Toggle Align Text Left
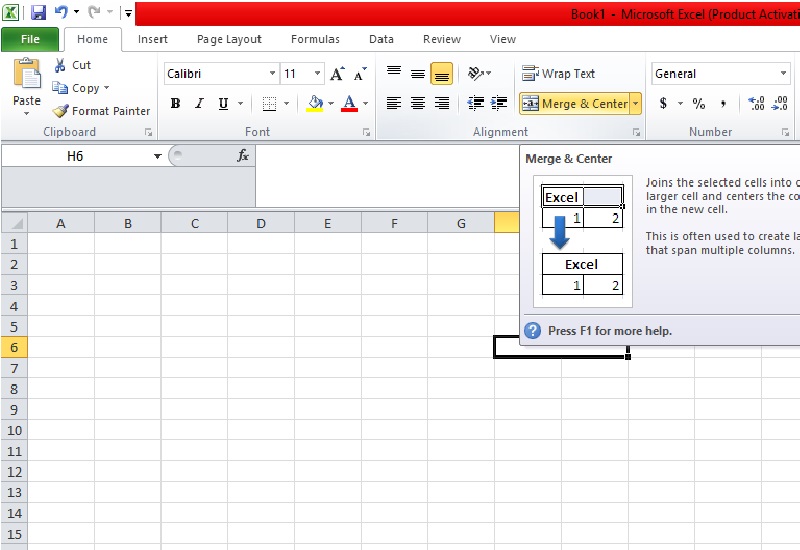Viewport: 800px width, 550px height. 393,104
